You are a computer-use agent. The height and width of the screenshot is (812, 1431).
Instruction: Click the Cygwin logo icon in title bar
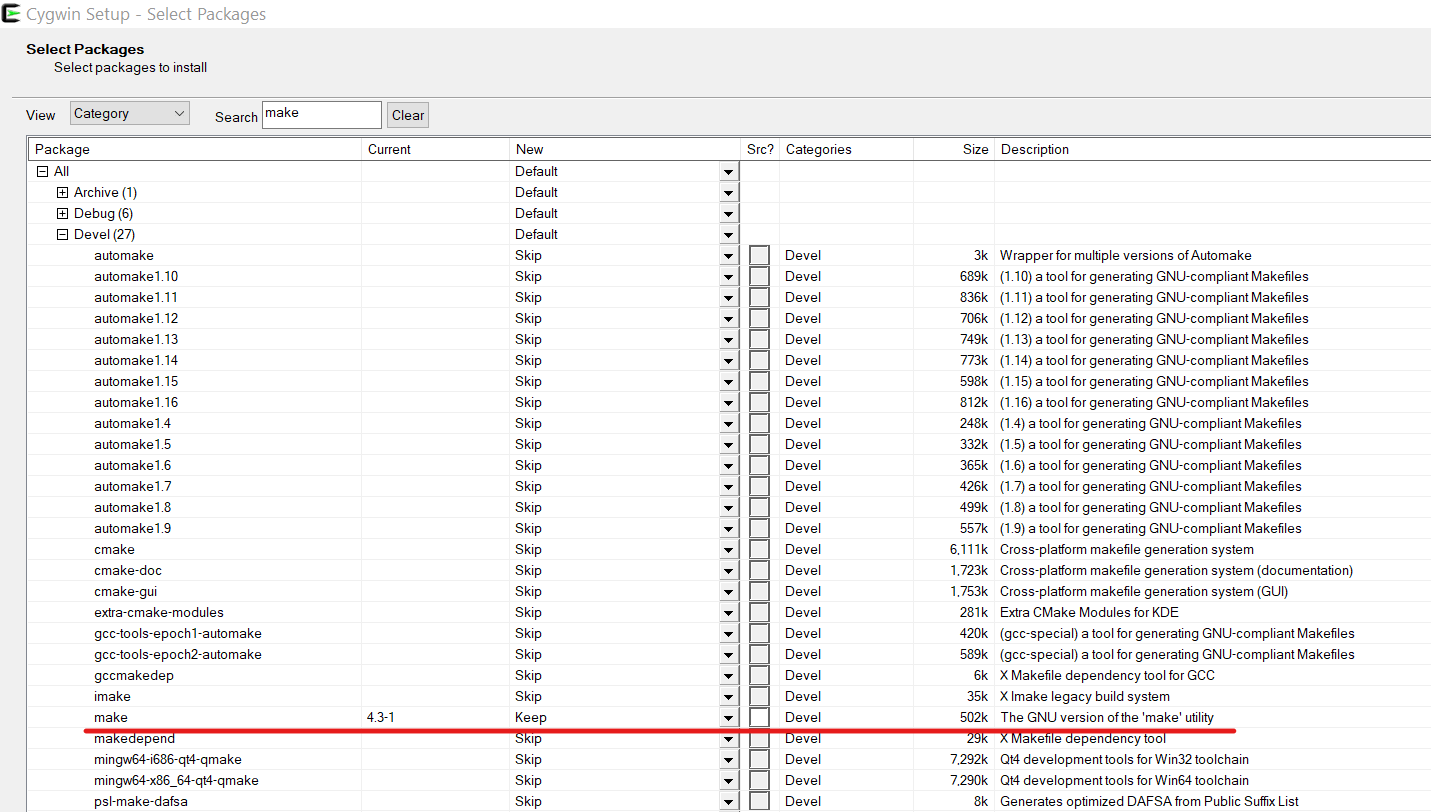click(x=12, y=14)
